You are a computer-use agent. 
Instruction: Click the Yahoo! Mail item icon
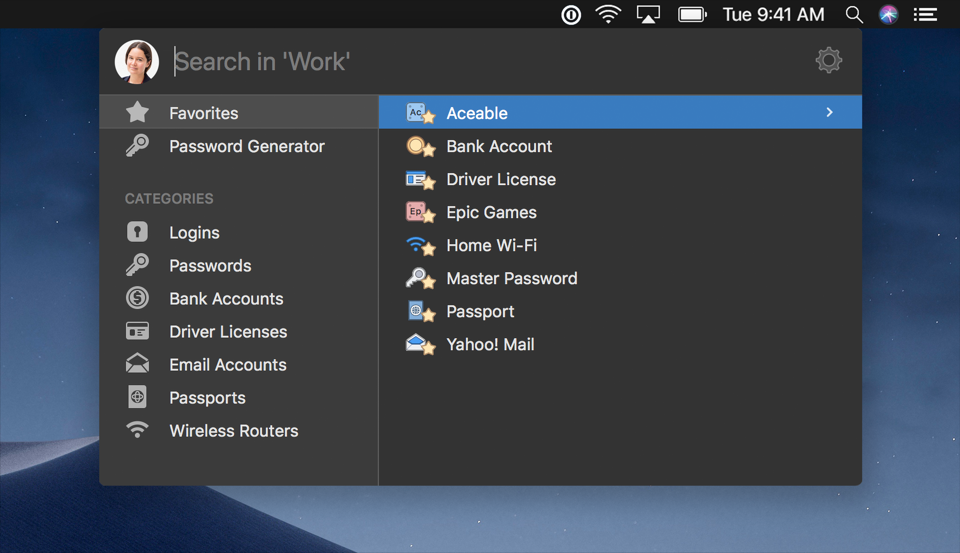coord(420,344)
